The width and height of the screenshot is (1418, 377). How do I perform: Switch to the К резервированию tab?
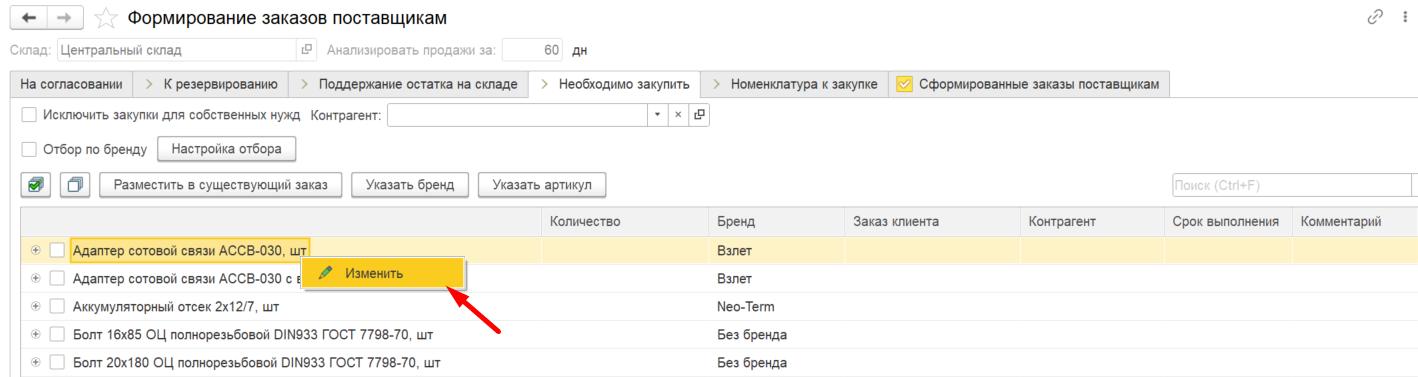pyautogui.click(x=211, y=84)
